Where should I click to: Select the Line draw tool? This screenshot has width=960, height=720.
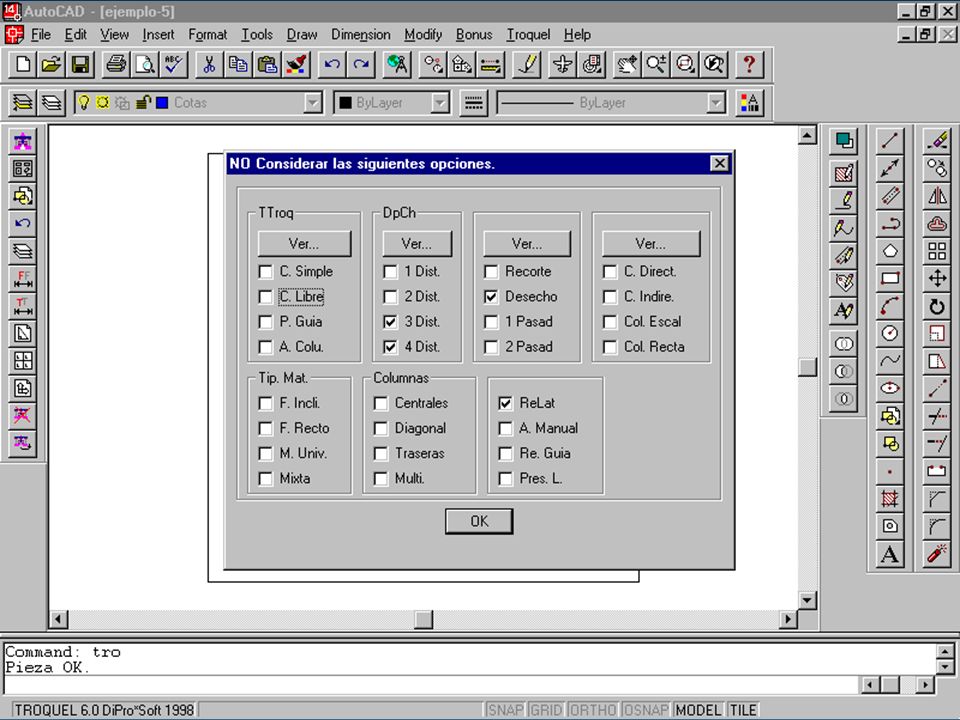tap(890, 141)
